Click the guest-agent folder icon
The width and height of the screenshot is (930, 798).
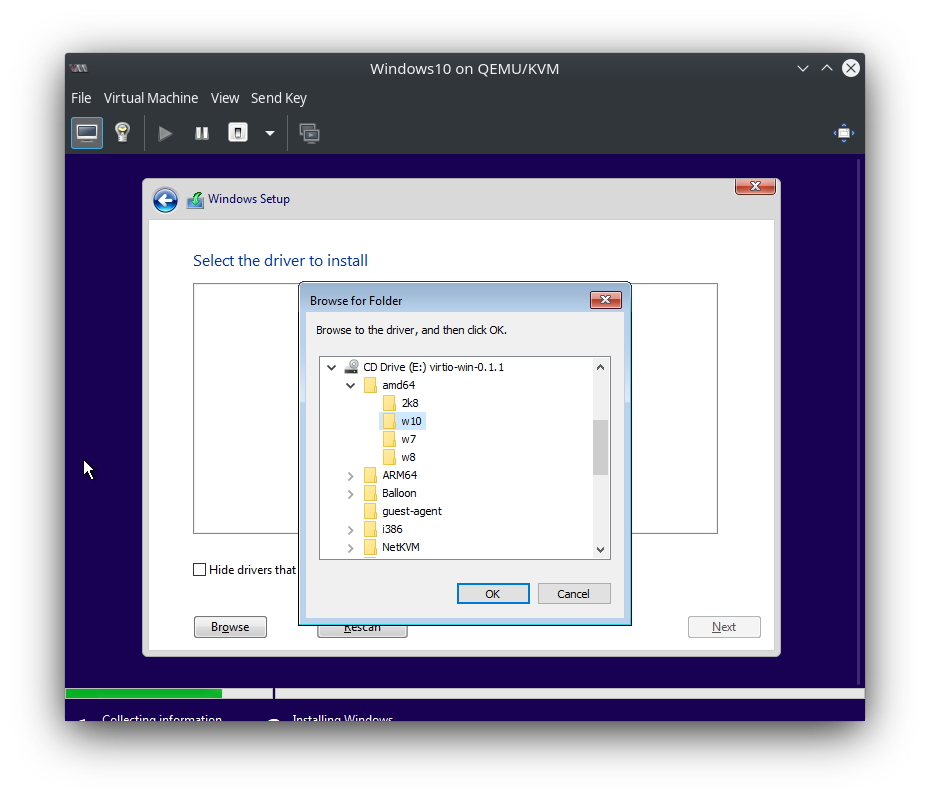tap(370, 511)
